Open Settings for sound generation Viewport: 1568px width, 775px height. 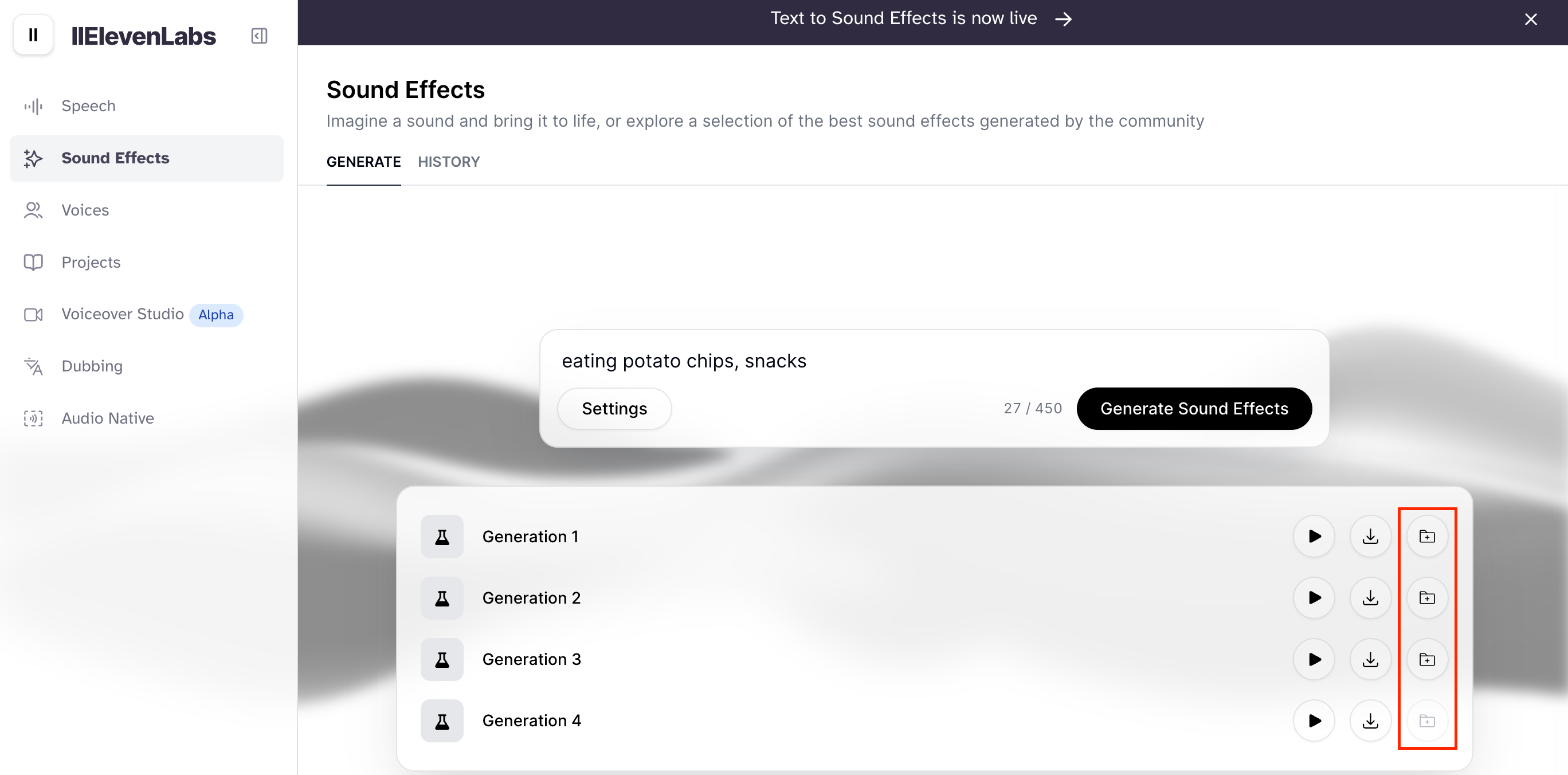[614, 409]
